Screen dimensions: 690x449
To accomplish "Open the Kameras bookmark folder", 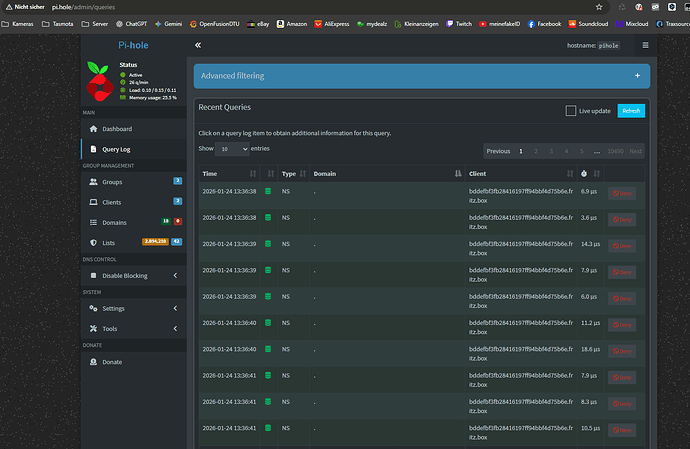I will coord(18,24).
